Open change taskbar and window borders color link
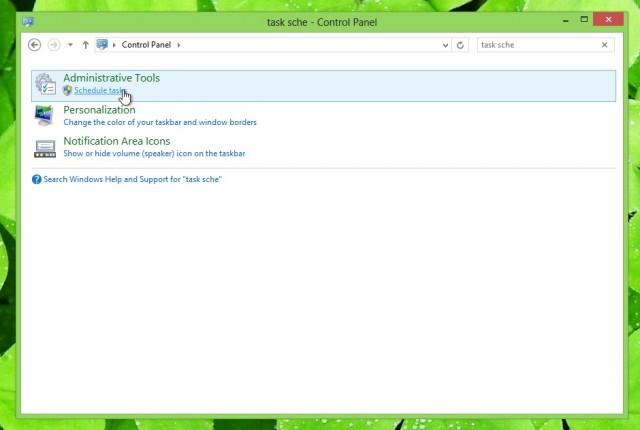The height and width of the screenshot is (430, 640). (x=160, y=122)
